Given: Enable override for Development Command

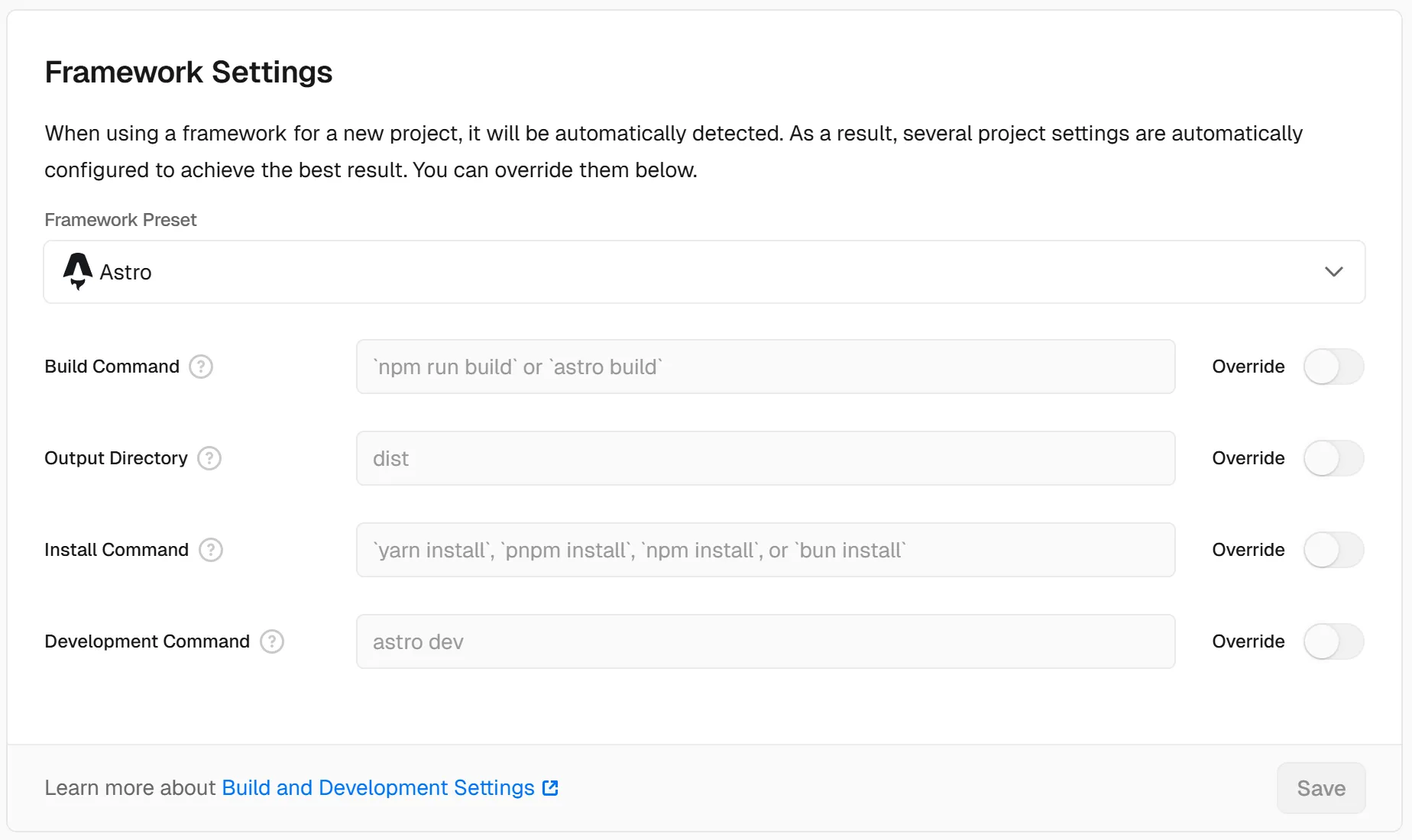Looking at the screenshot, I should [x=1333, y=641].
